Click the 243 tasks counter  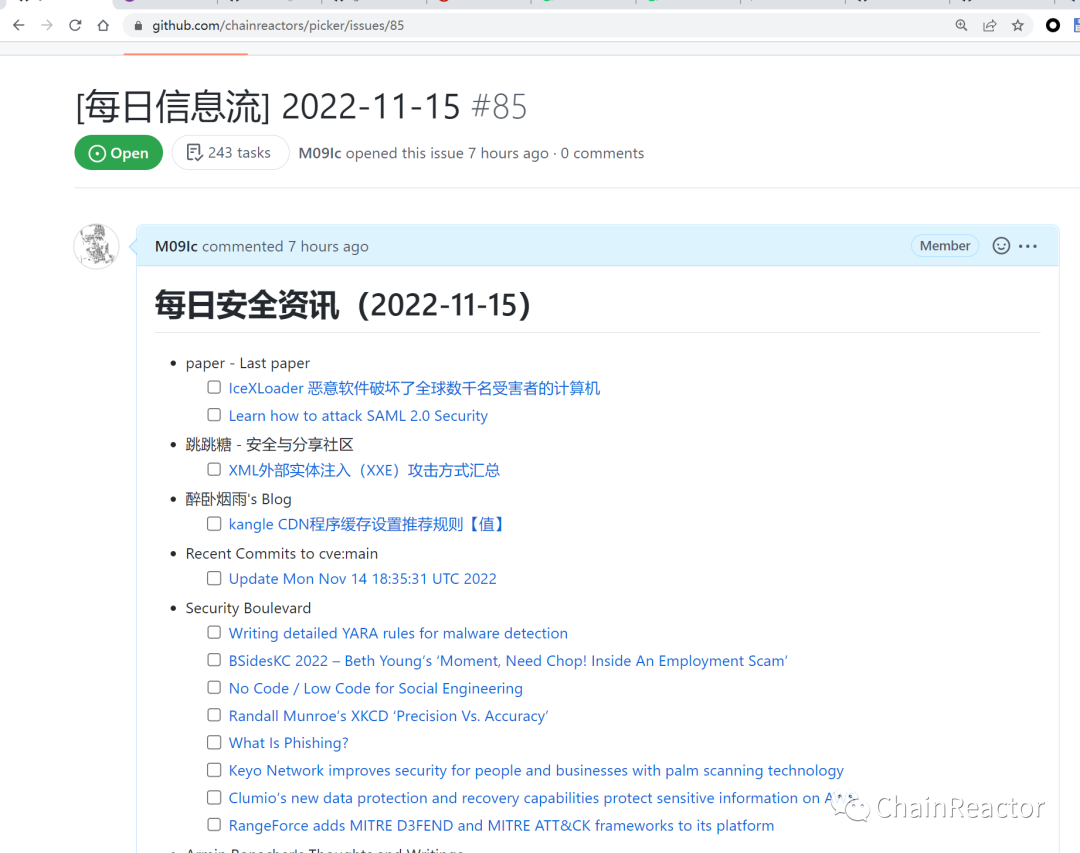(x=230, y=153)
